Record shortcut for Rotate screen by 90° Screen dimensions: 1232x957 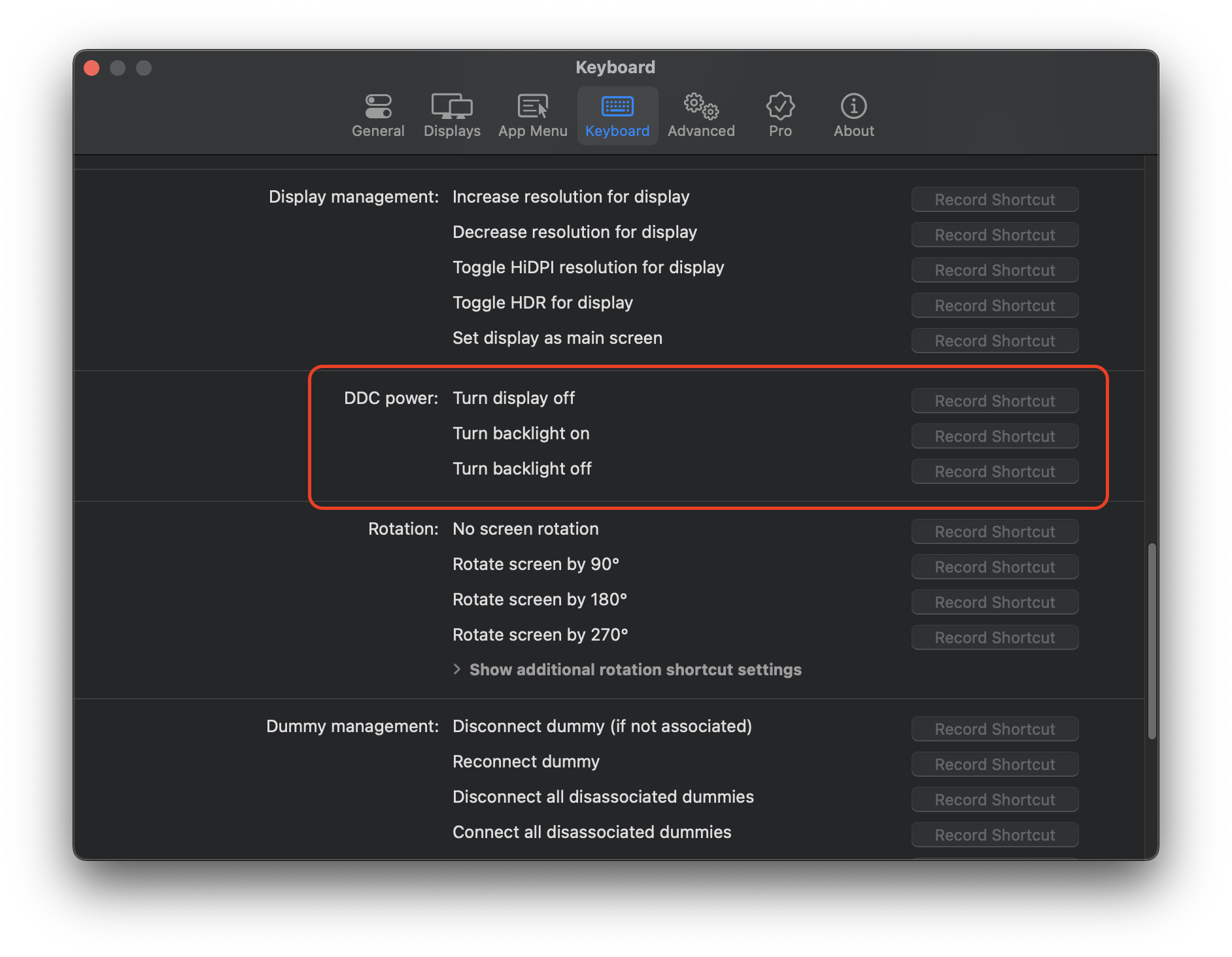[994, 567]
